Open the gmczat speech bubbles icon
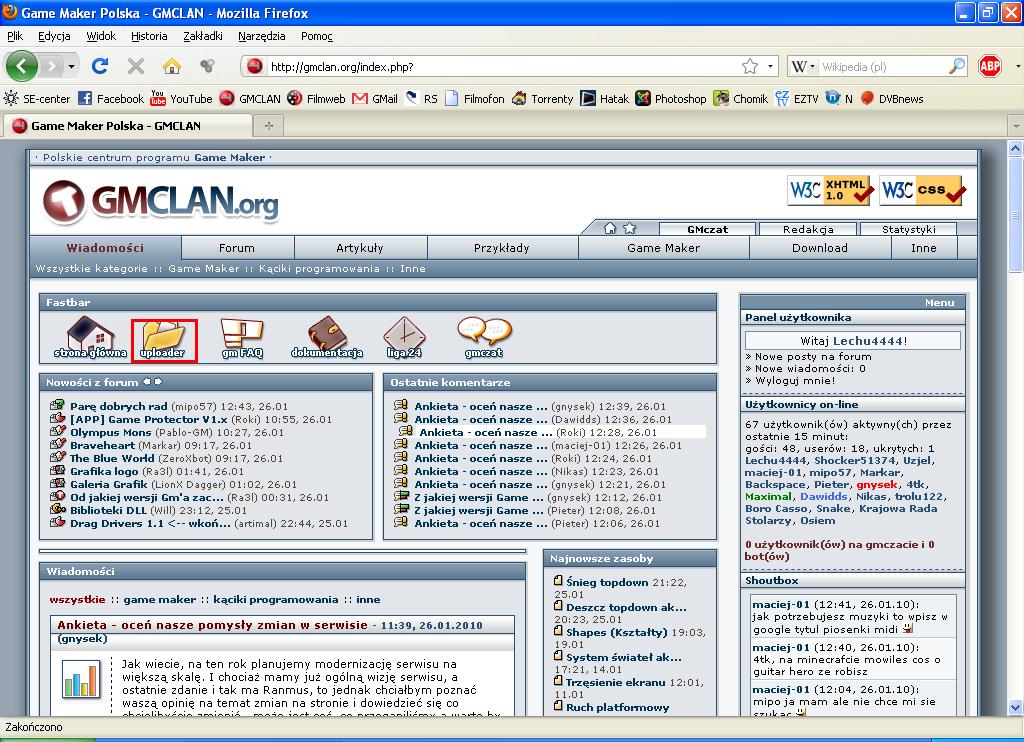This screenshot has height=742, width=1024. (x=484, y=335)
